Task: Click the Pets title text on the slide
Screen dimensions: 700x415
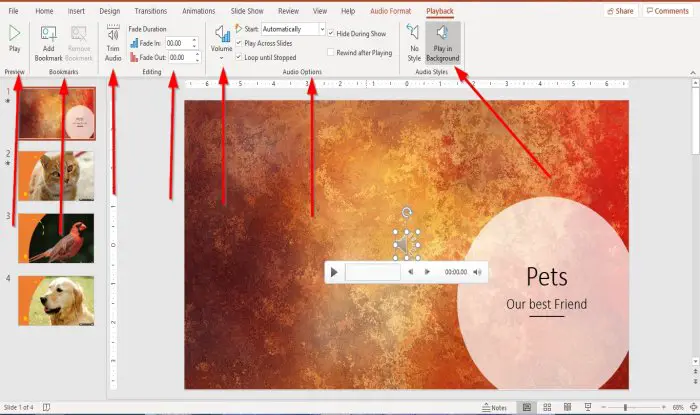Action: pos(547,277)
